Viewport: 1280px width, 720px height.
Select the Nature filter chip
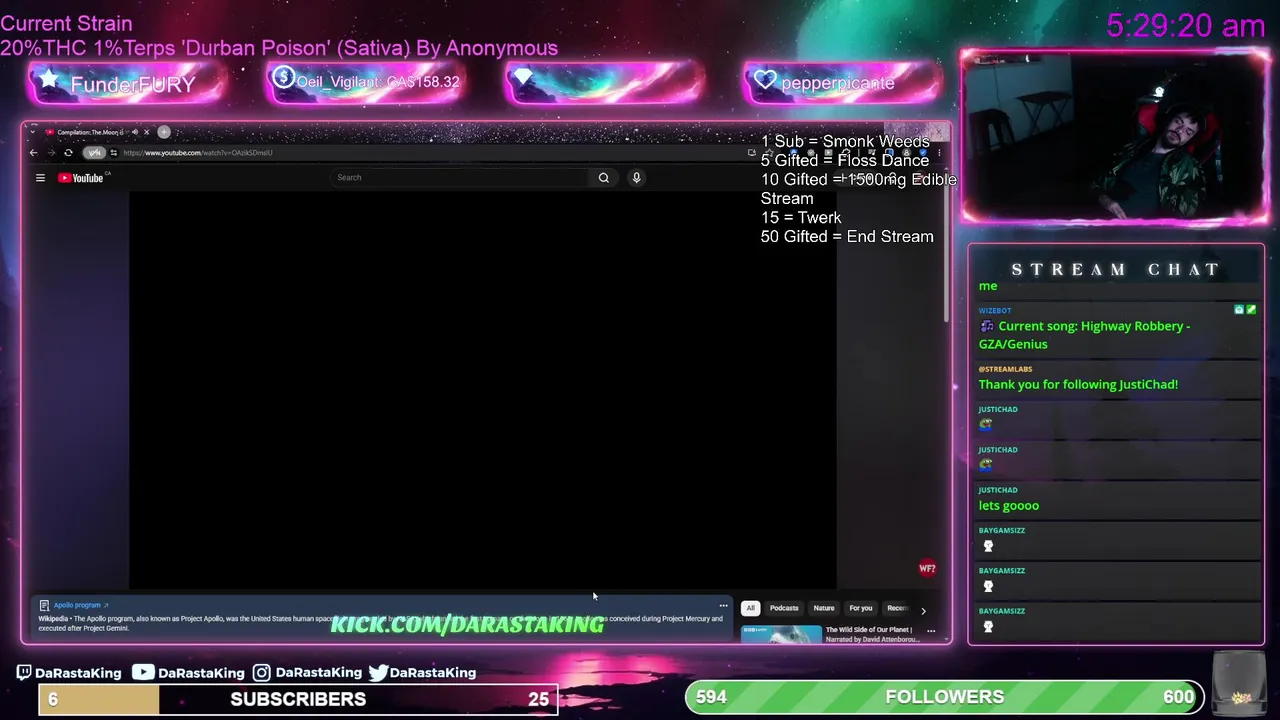point(824,608)
